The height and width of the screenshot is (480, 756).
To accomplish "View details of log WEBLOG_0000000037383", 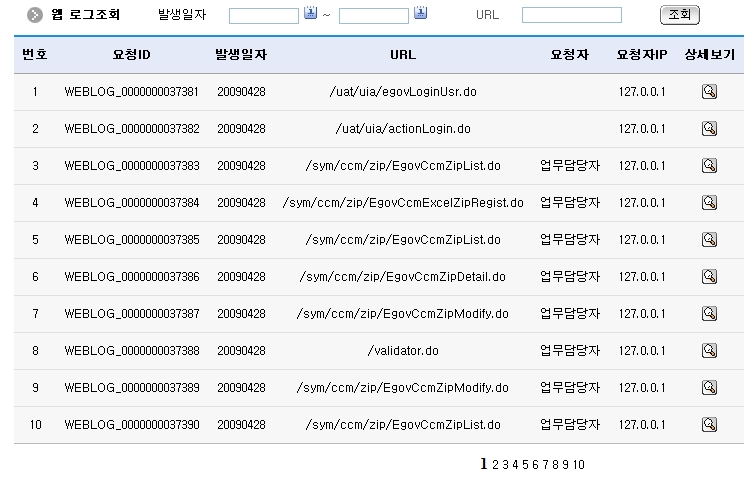I will 709,166.
